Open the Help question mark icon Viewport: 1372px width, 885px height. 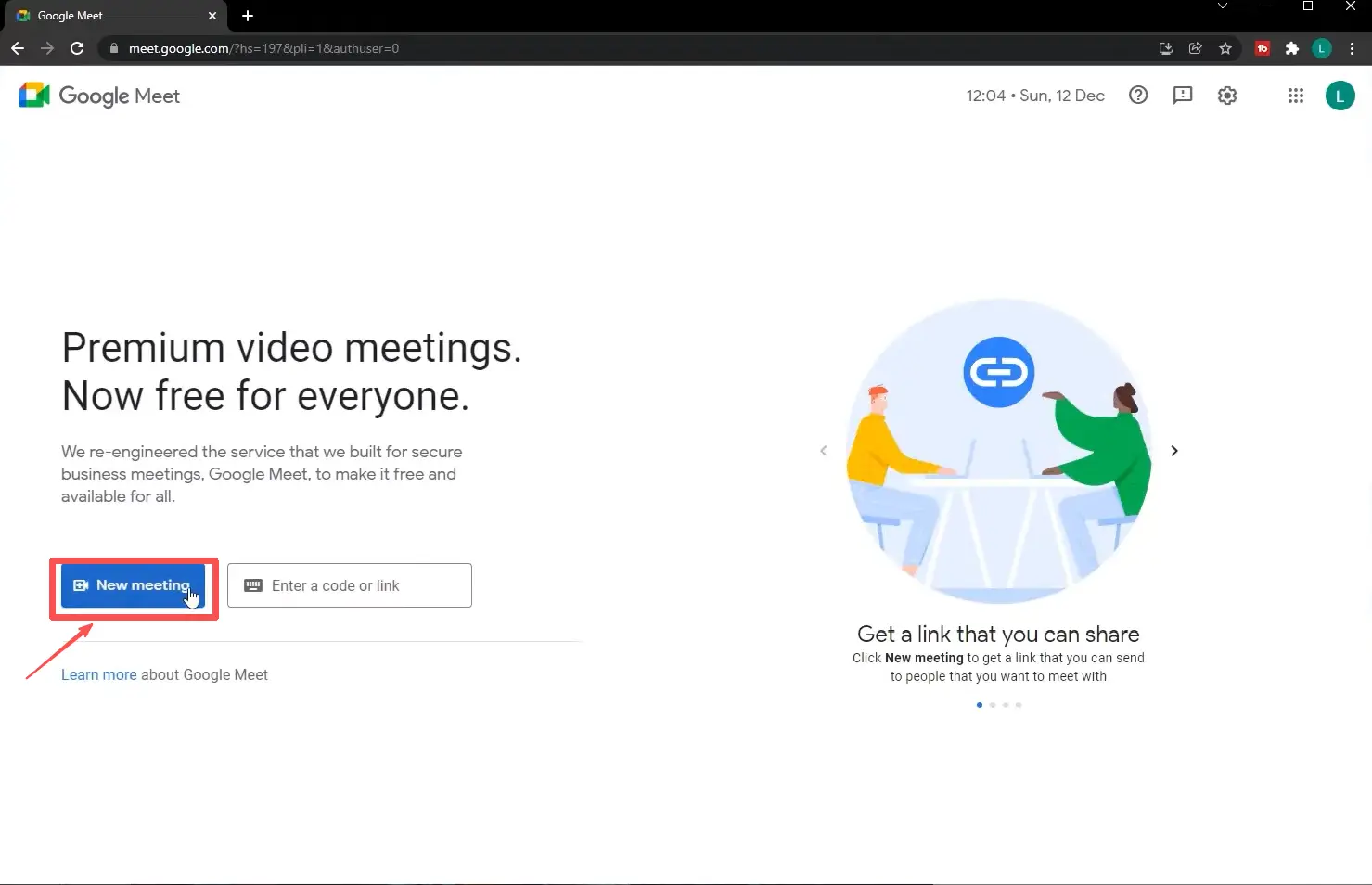1138,95
